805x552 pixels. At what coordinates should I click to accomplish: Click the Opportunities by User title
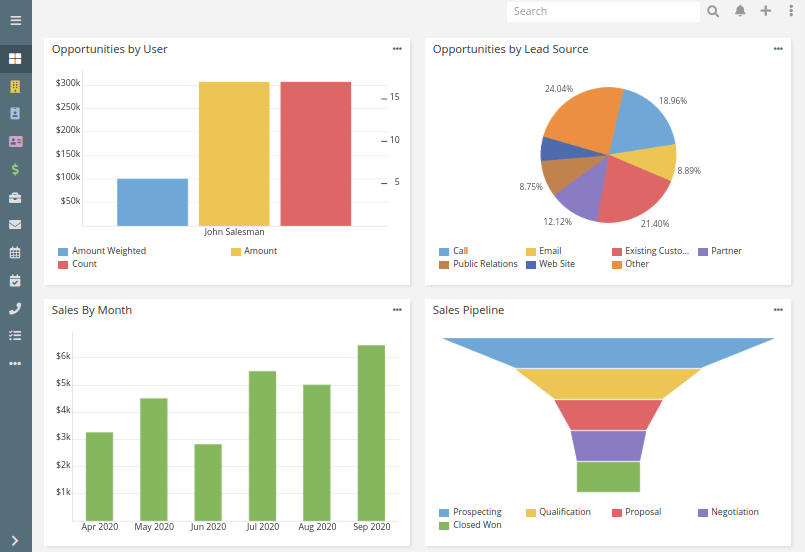(x=109, y=49)
